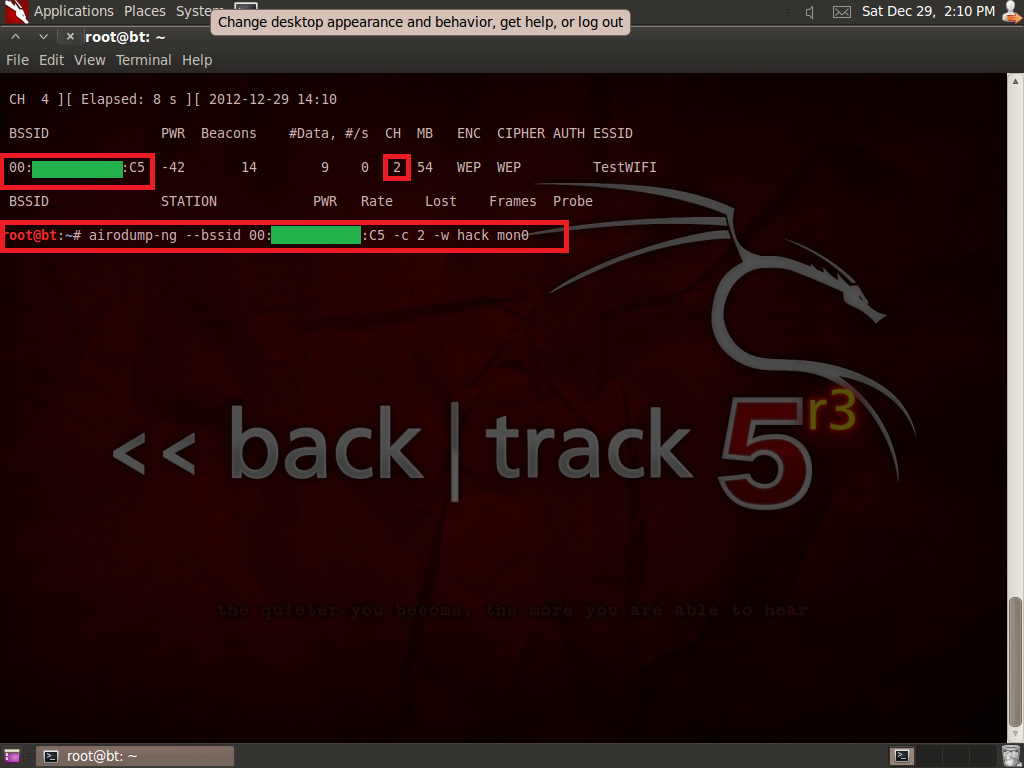
Task: Open the Applications menu
Action: (x=74, y=11)
